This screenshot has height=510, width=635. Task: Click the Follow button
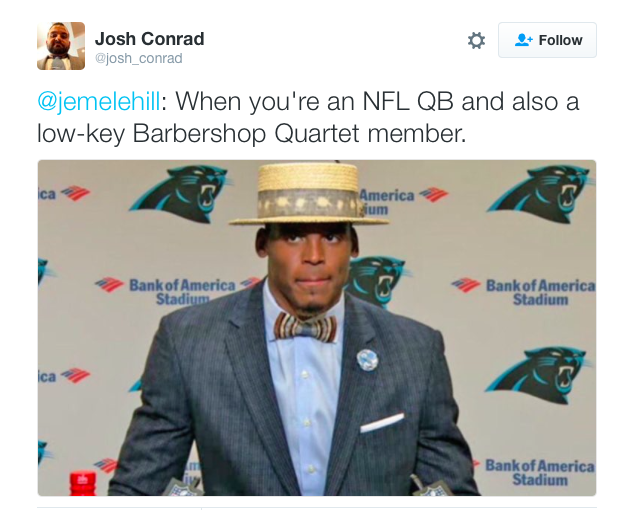(547, 41)
